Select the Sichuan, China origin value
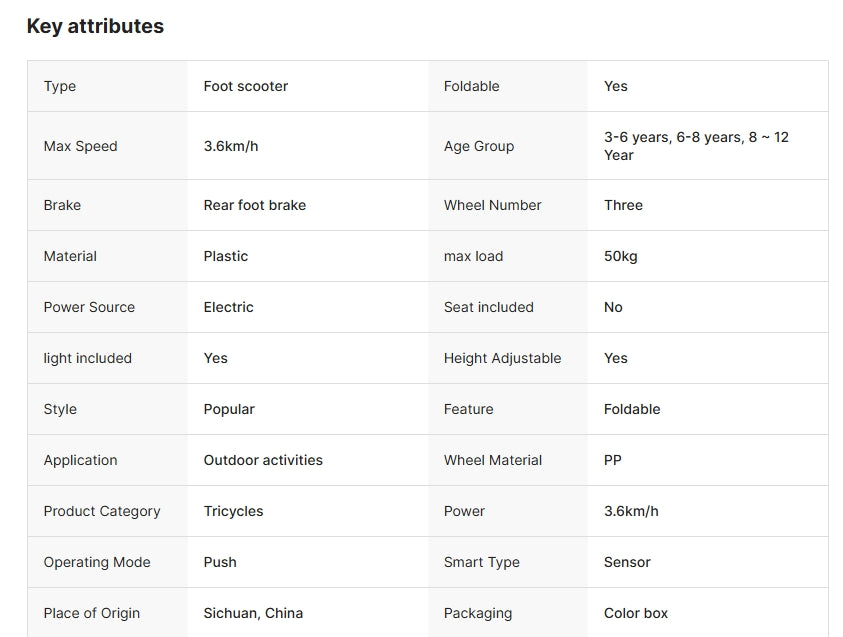This screenshot has height=637, width=843. pos(253,613)
